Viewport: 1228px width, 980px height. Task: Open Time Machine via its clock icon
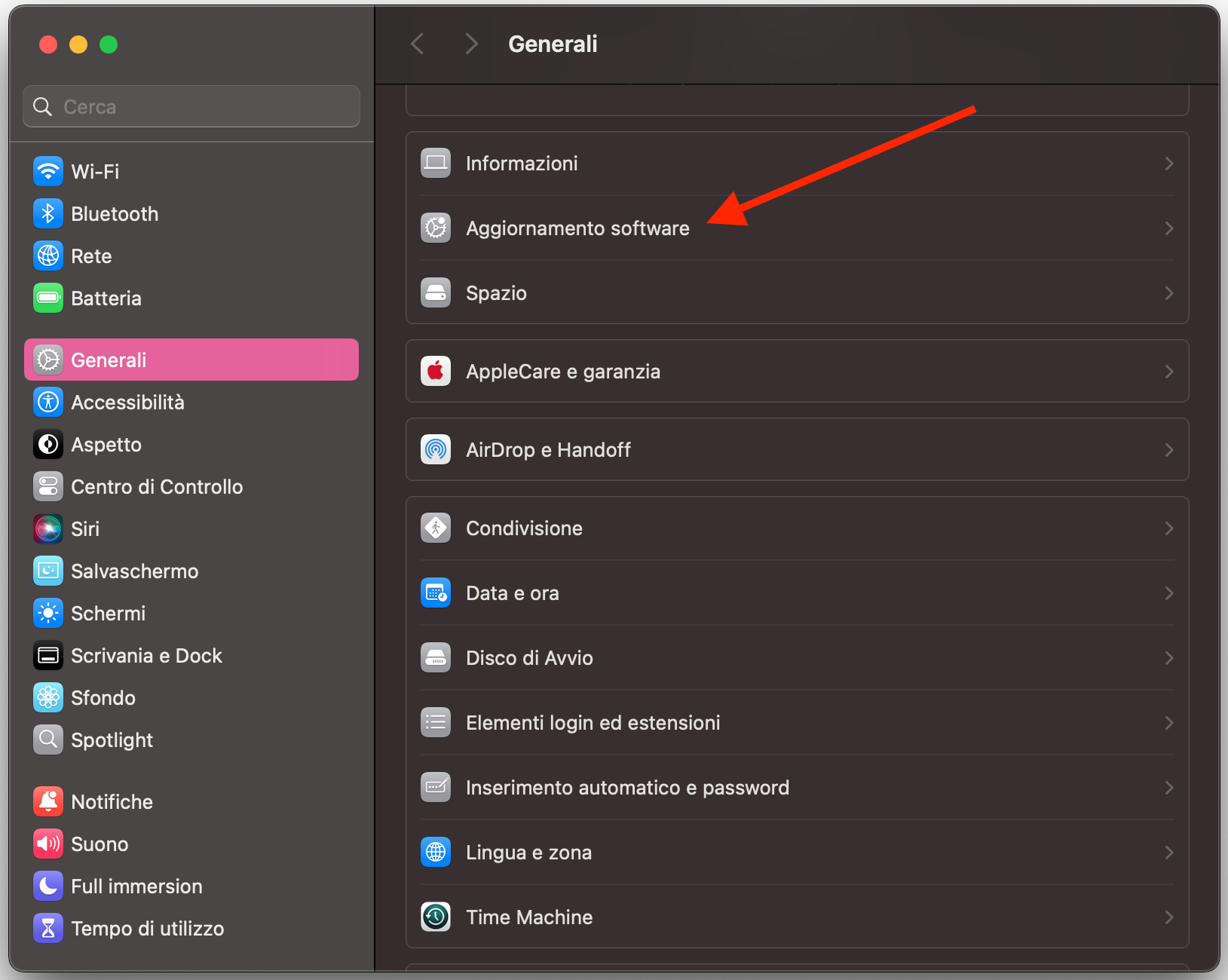tap(436, 917)
